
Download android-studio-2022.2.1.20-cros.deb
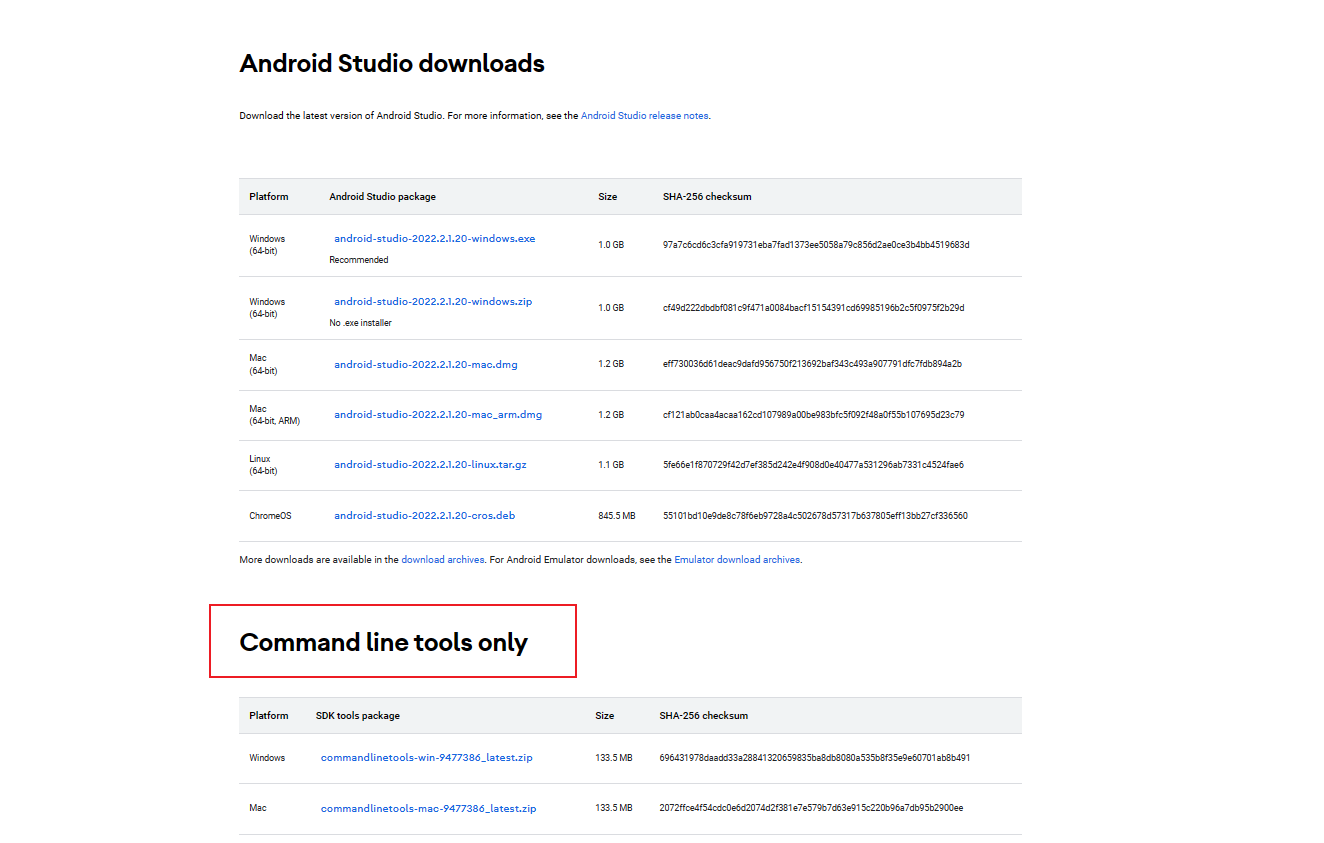[424, 516]
